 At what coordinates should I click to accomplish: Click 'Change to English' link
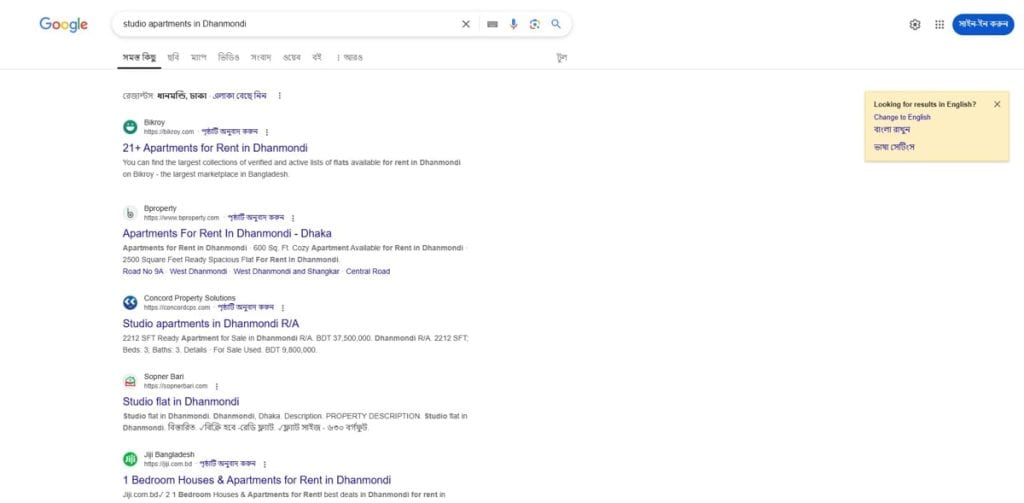[902, 117]
